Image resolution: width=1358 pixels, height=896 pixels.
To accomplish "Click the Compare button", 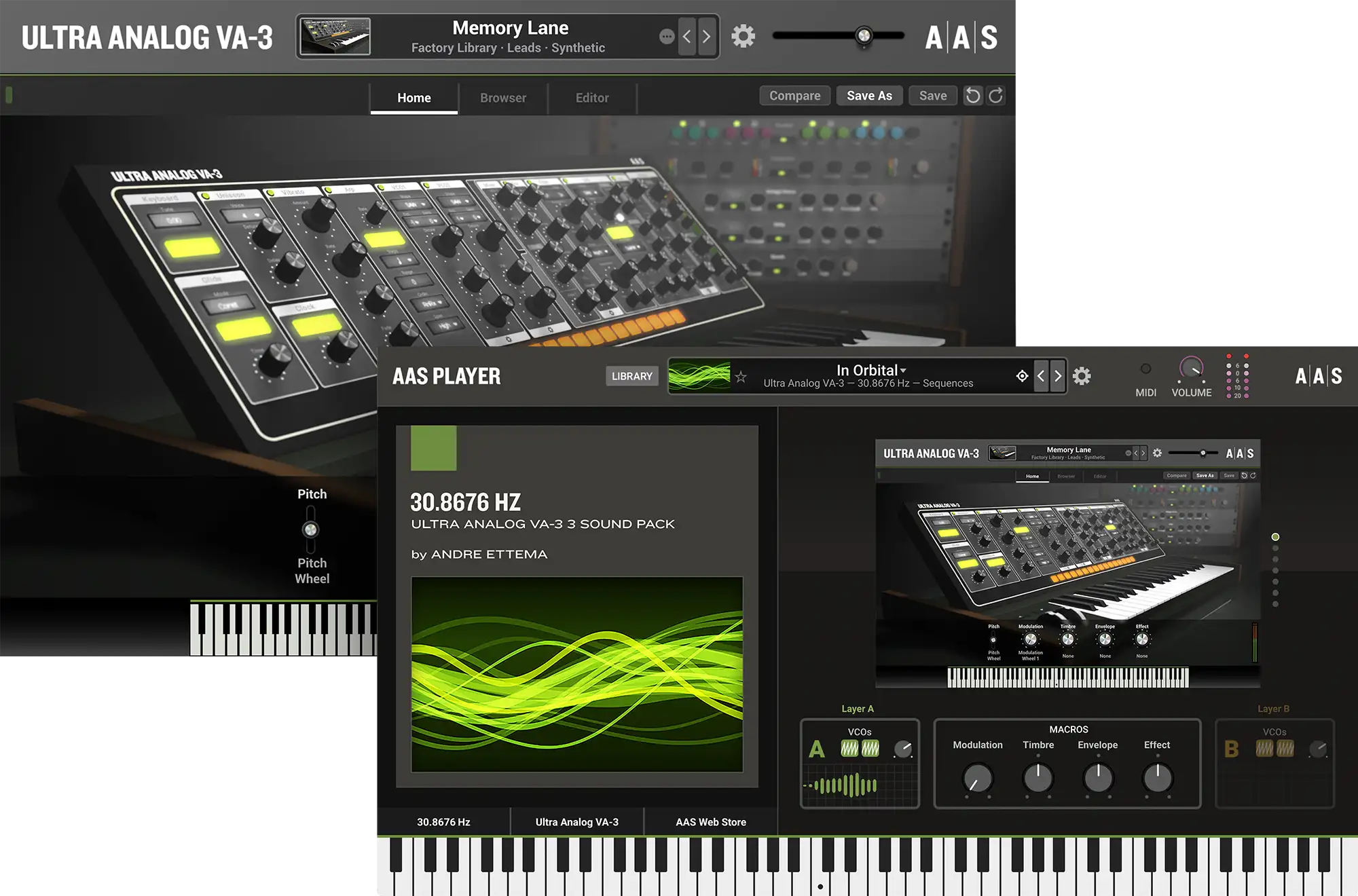I will click(794, 96).
